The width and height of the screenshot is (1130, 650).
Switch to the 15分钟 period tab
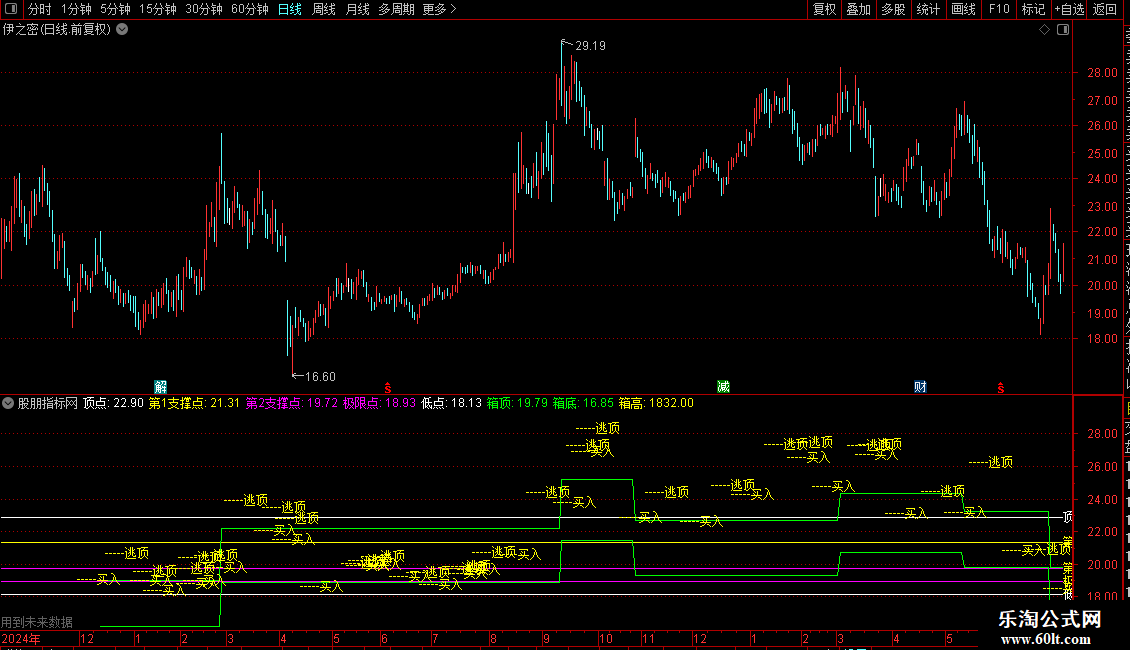[158, 9]
